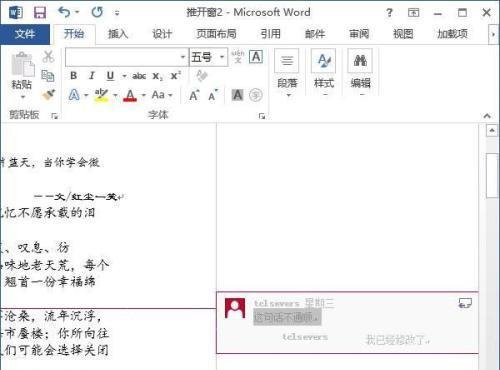Image resolution: width=500 pixels, height=370 pixels.
Task: Expand the highlight color dropdown arrow
Action: coord(115,95)
